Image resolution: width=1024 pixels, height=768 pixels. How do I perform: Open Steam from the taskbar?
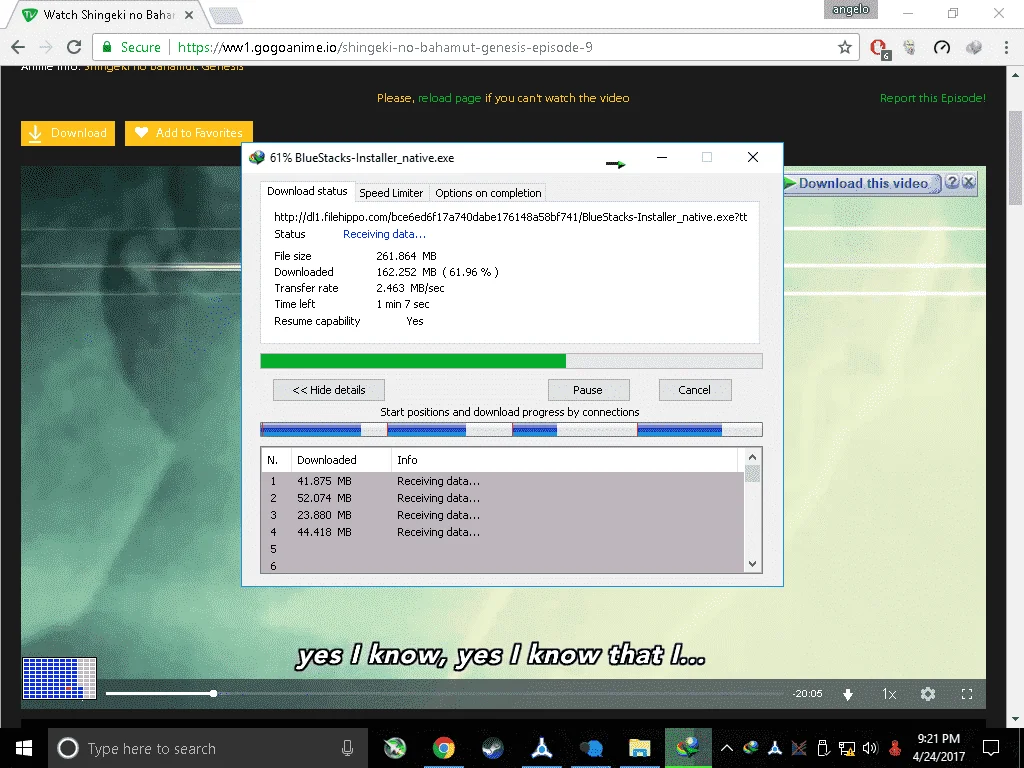click(x=492, y=748)
